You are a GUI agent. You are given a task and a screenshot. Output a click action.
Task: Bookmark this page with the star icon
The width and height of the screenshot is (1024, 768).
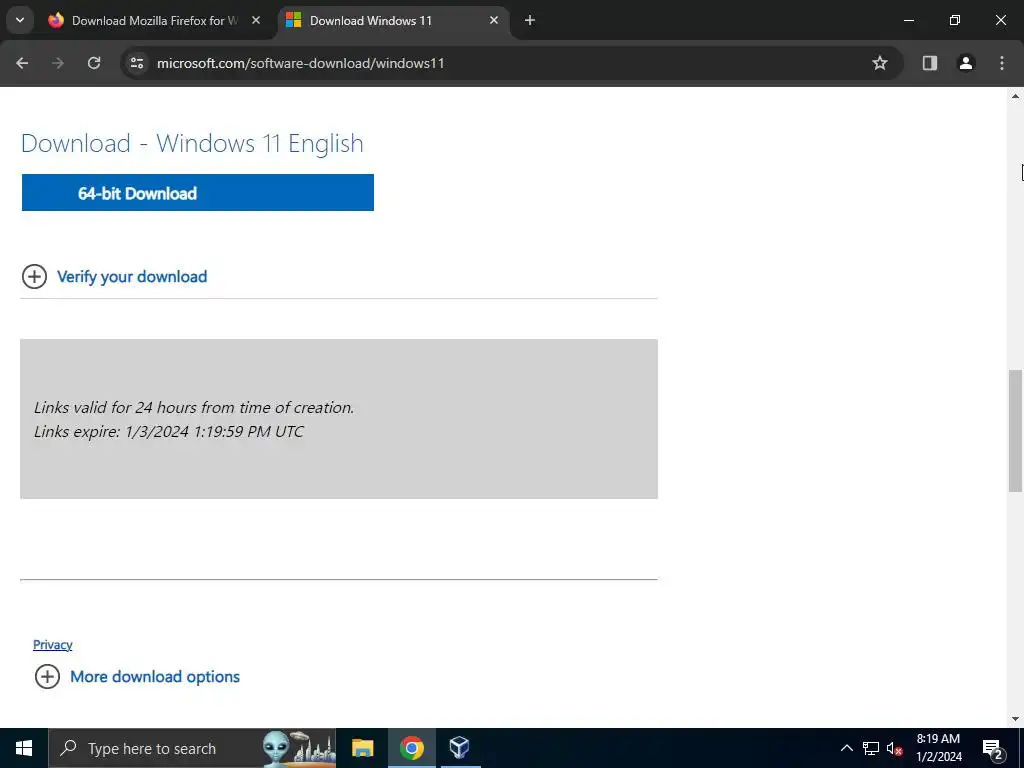pyautogui.click(x=880, y=63)
